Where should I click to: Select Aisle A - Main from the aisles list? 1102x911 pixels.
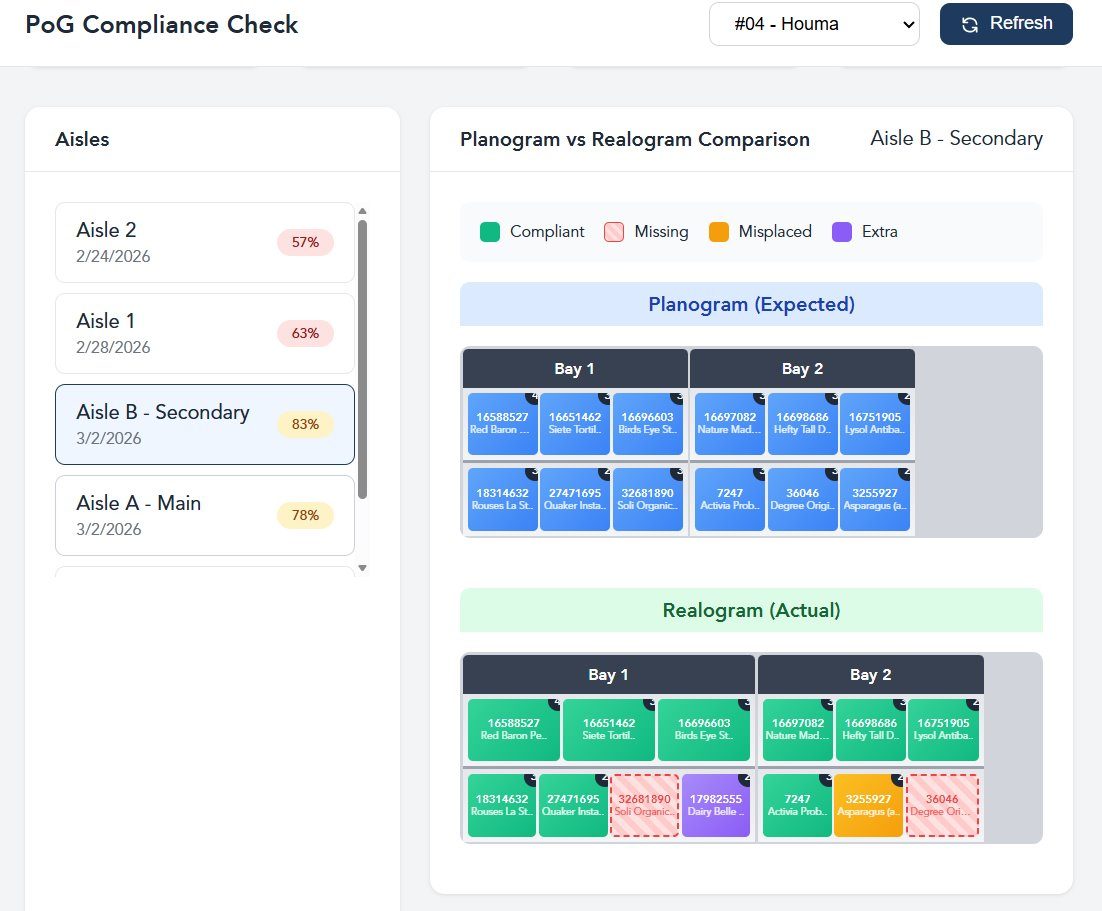click(x=205, y=515)
